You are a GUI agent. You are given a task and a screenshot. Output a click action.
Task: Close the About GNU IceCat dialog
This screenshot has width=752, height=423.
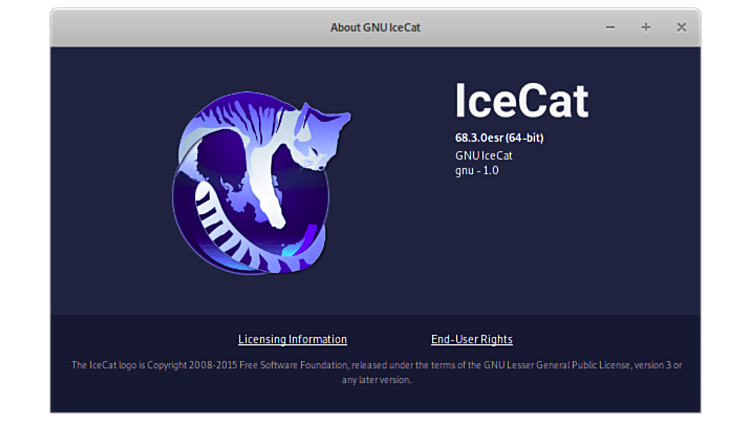681,27
